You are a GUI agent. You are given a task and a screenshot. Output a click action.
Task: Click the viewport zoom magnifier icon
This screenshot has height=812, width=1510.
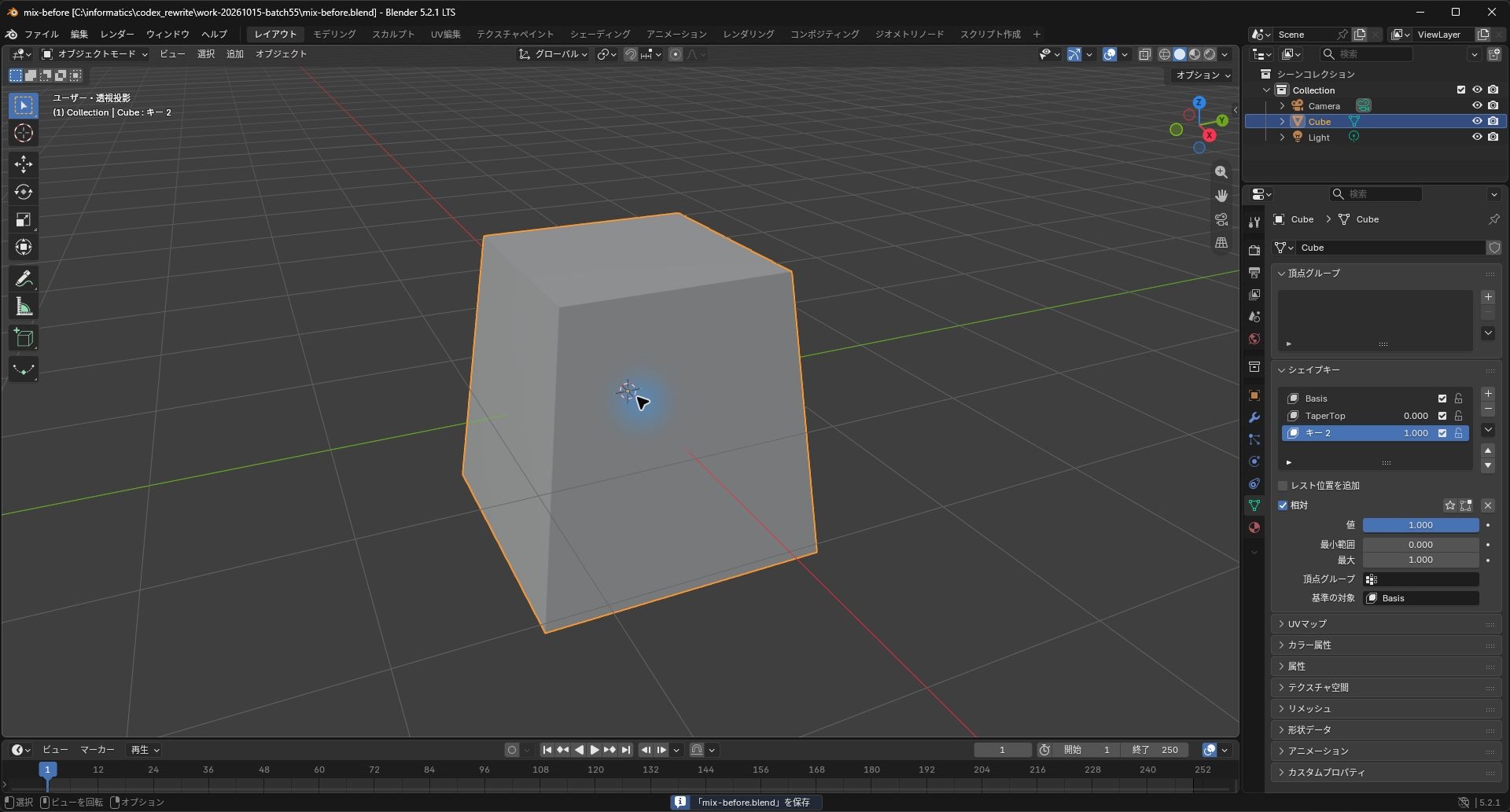coord(1221,172)
